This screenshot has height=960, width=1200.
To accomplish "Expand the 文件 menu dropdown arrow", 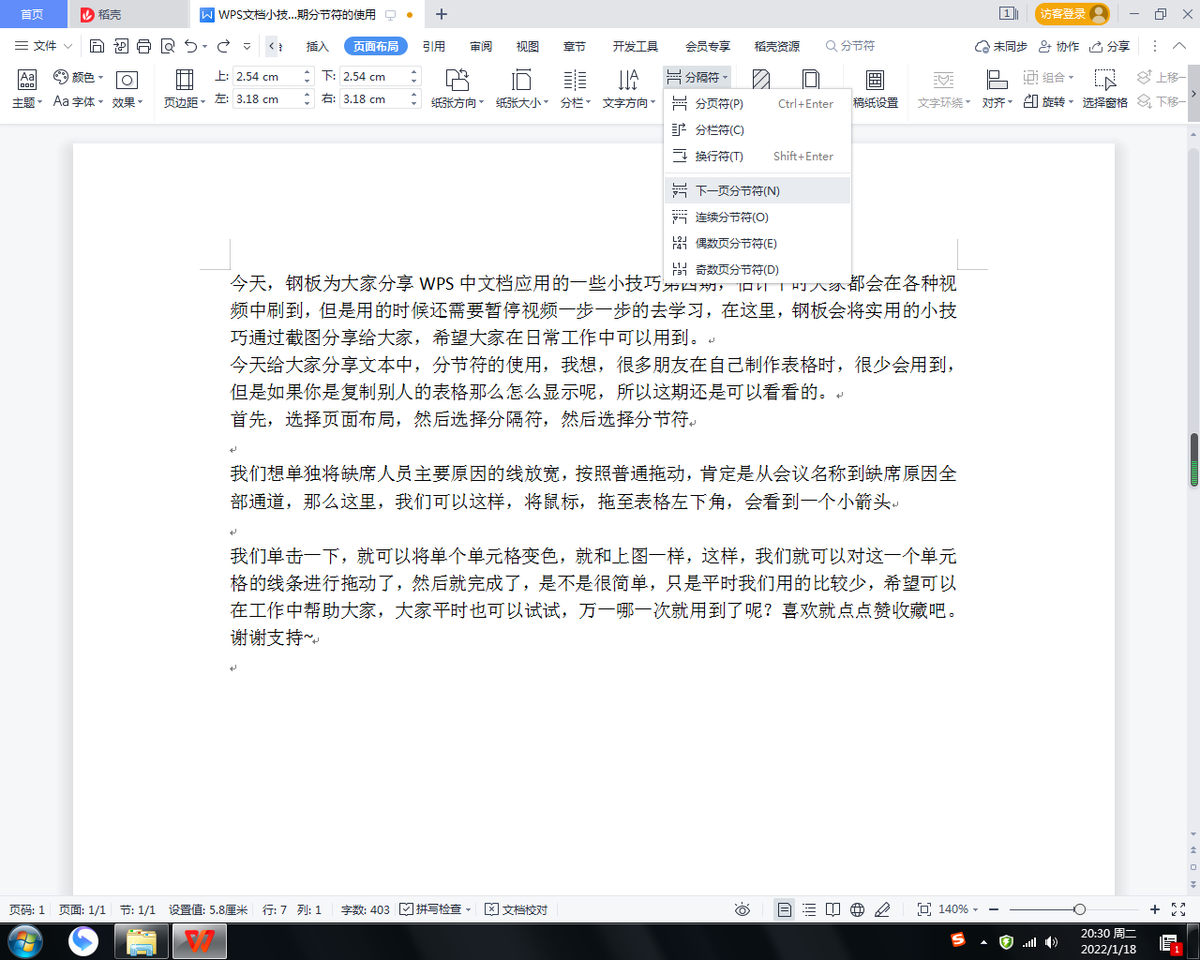I will point(67,46).
